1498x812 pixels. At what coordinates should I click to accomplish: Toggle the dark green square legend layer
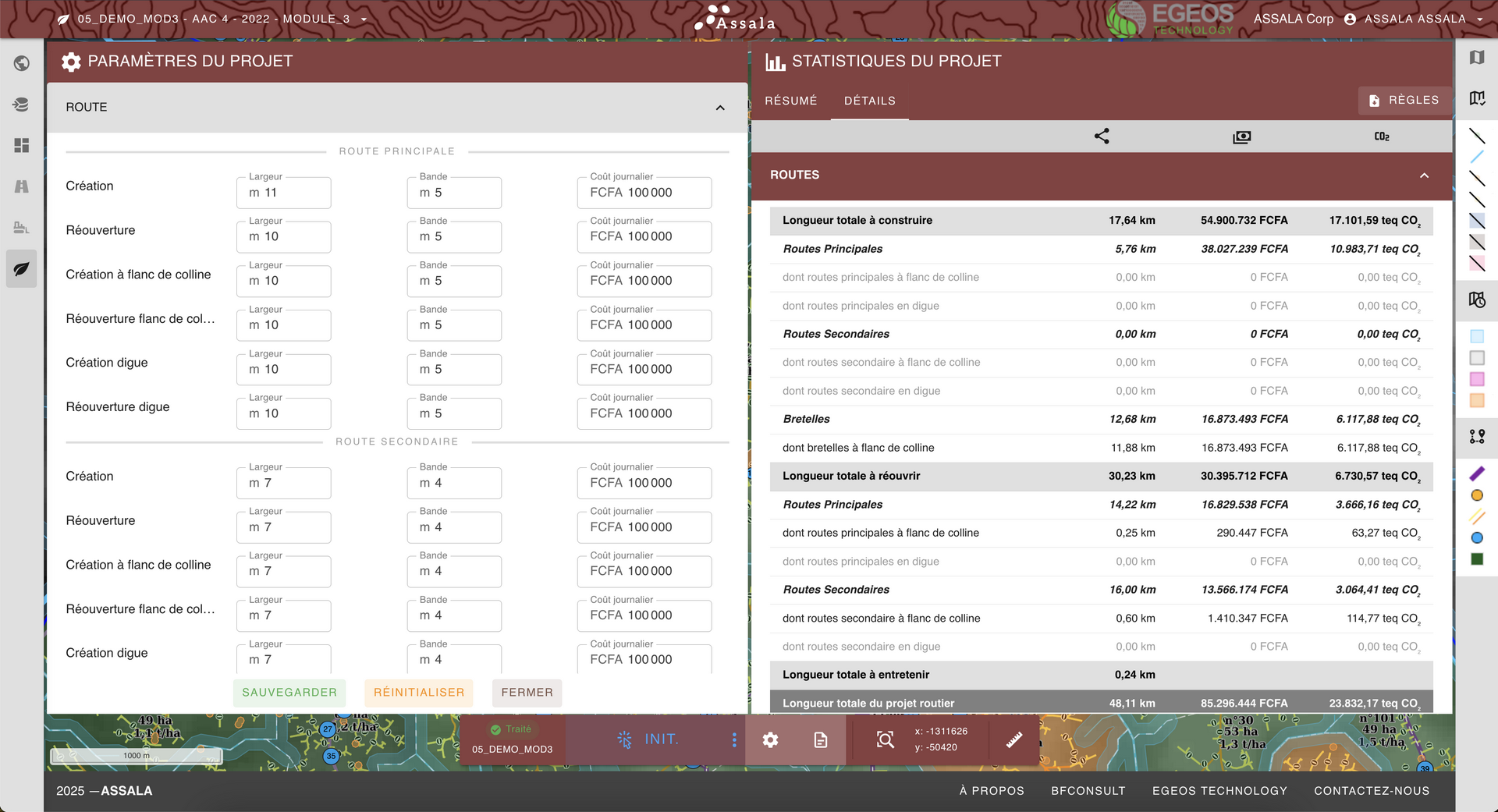[1477, 559]
